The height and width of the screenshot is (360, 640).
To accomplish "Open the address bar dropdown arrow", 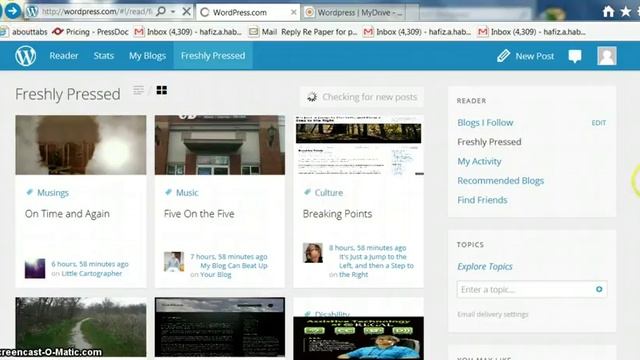I will 173,12.
